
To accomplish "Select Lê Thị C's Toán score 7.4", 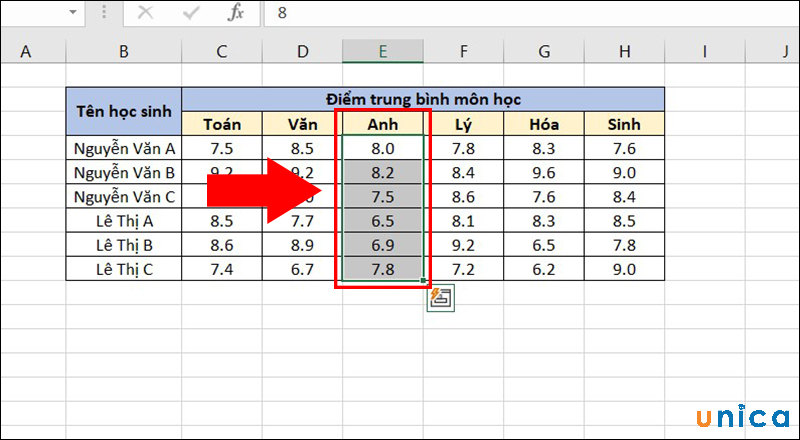I will 222,269.
